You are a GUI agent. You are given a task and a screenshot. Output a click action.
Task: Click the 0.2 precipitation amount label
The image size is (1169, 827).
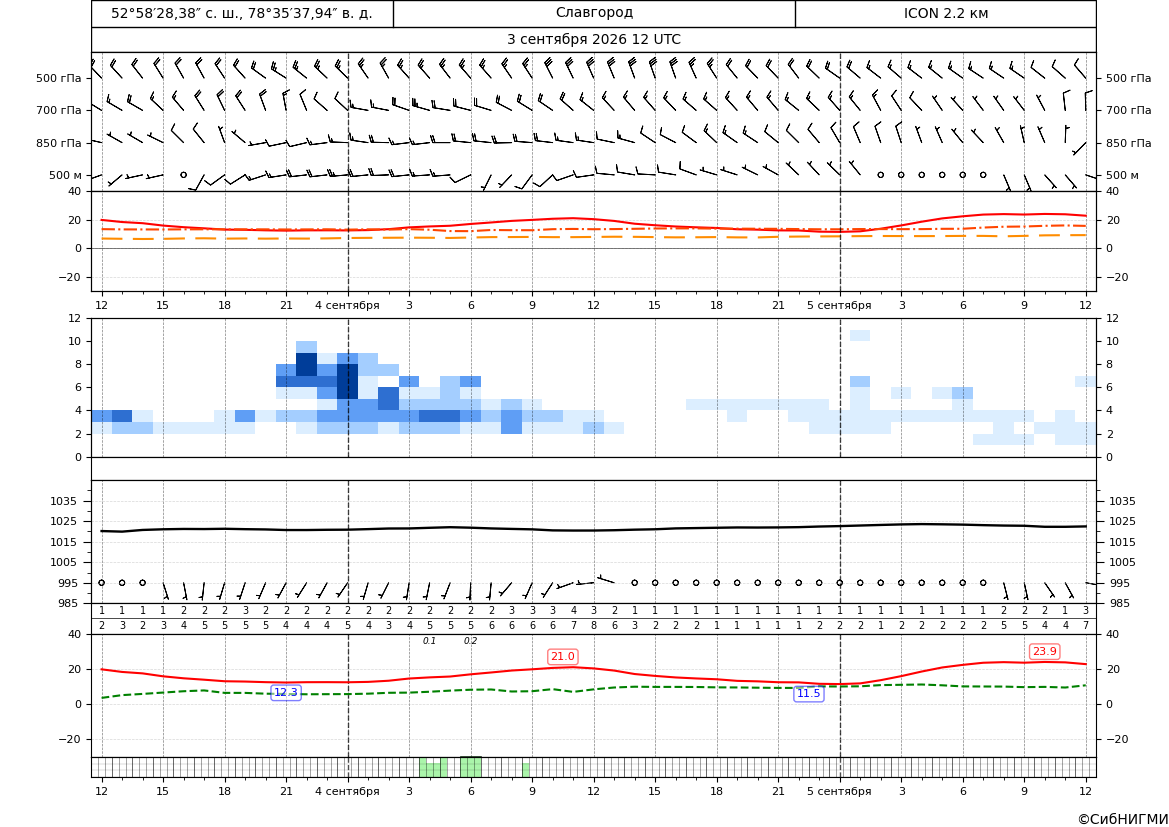pyautogui.click(x=470, y=641)
